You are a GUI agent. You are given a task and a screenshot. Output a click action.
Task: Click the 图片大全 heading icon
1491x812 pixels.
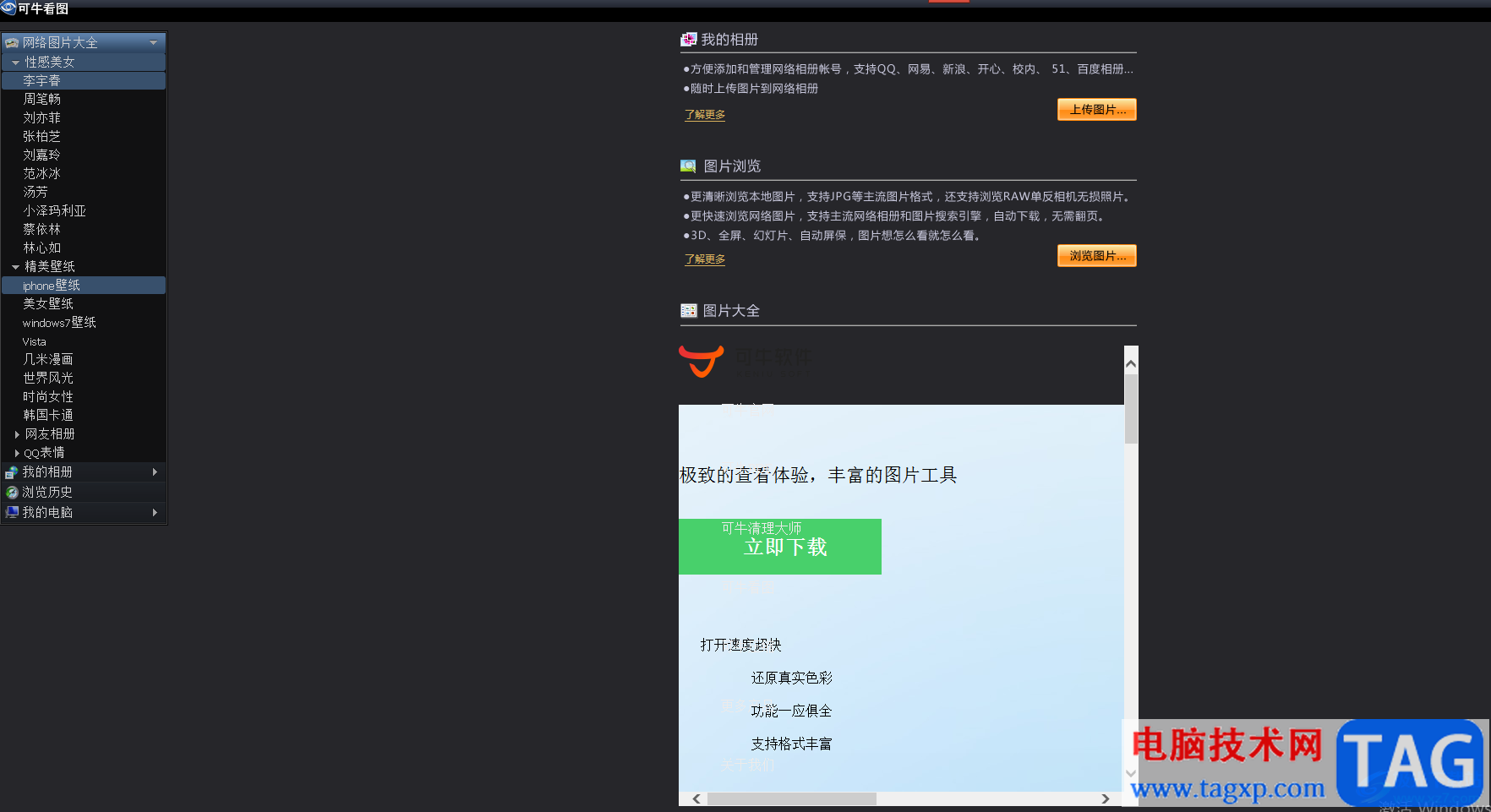[688, 311]
